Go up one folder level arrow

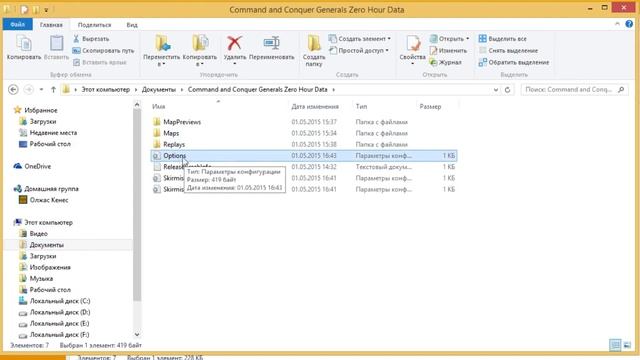coord(53,89)
